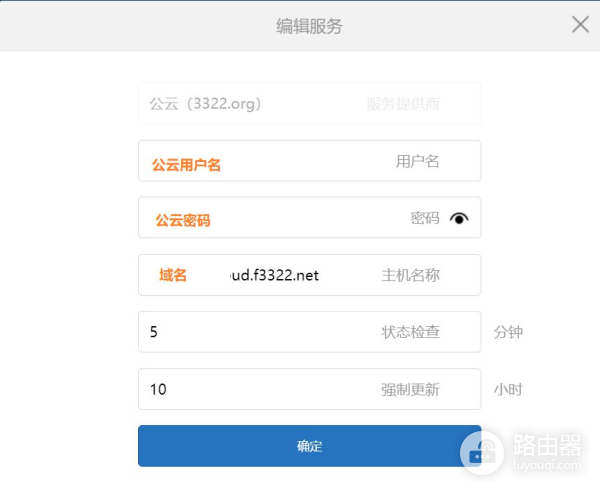
Task: Click the 分钟 unit label
Action: point(508,332)
